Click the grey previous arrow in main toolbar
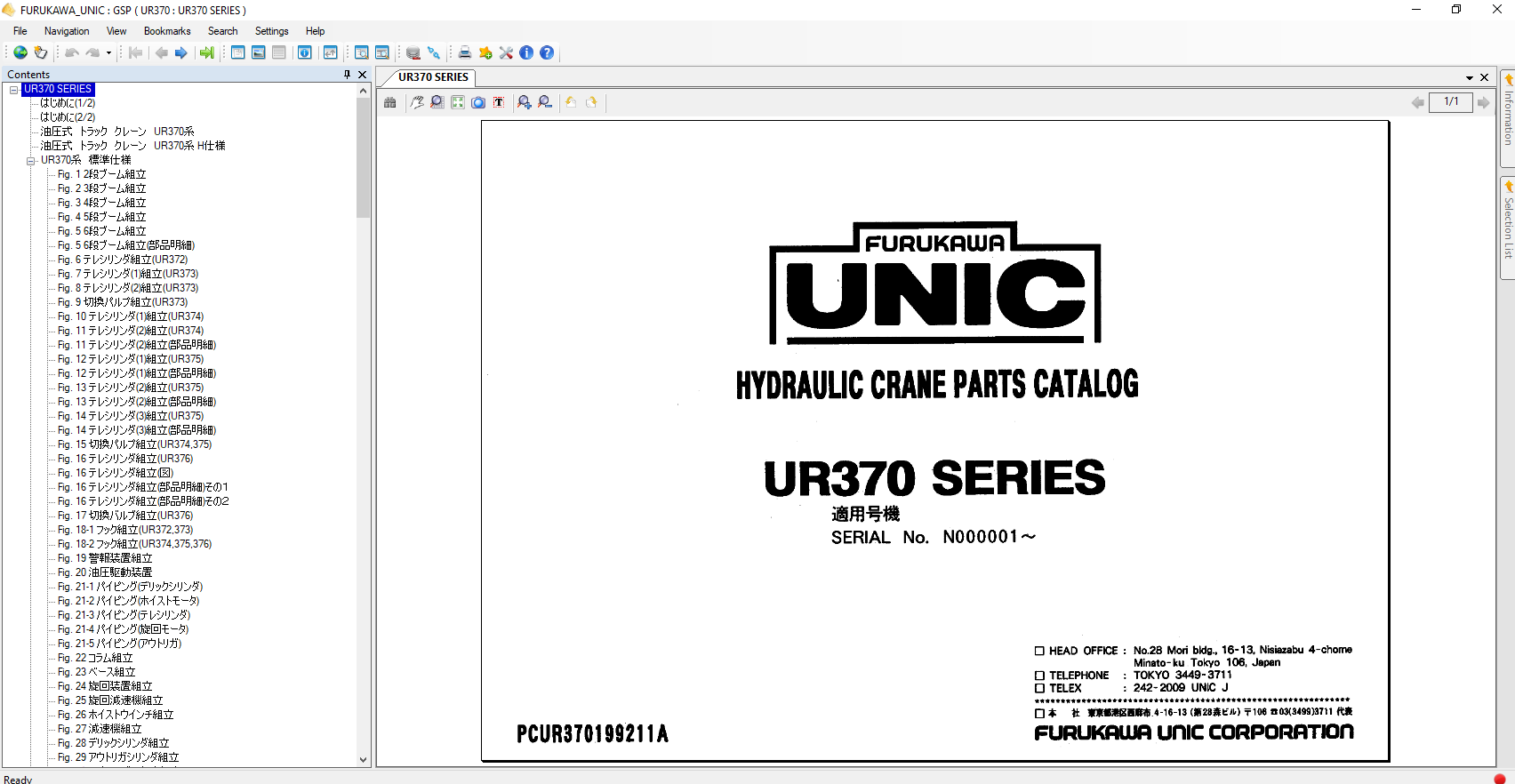The height and width of the screenshot is (784, 1515). (x=162, y=53)
